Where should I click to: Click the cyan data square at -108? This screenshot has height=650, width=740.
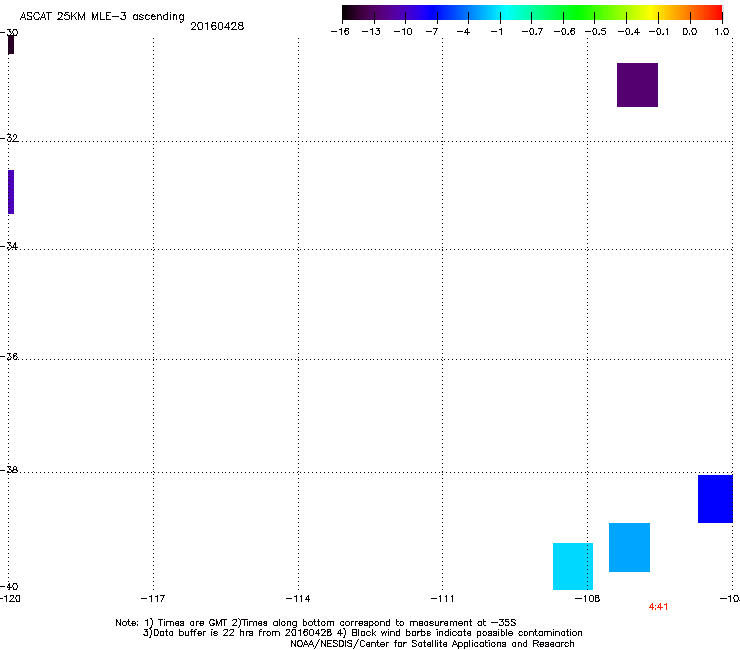pos(573,566)
